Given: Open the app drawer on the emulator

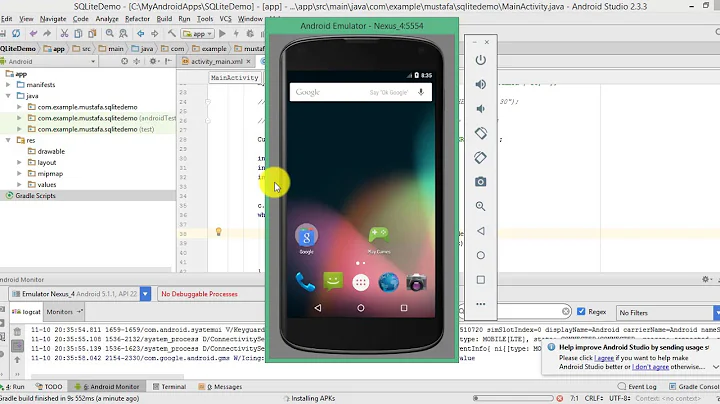Looking at the screenshot, I should (360, 282).
